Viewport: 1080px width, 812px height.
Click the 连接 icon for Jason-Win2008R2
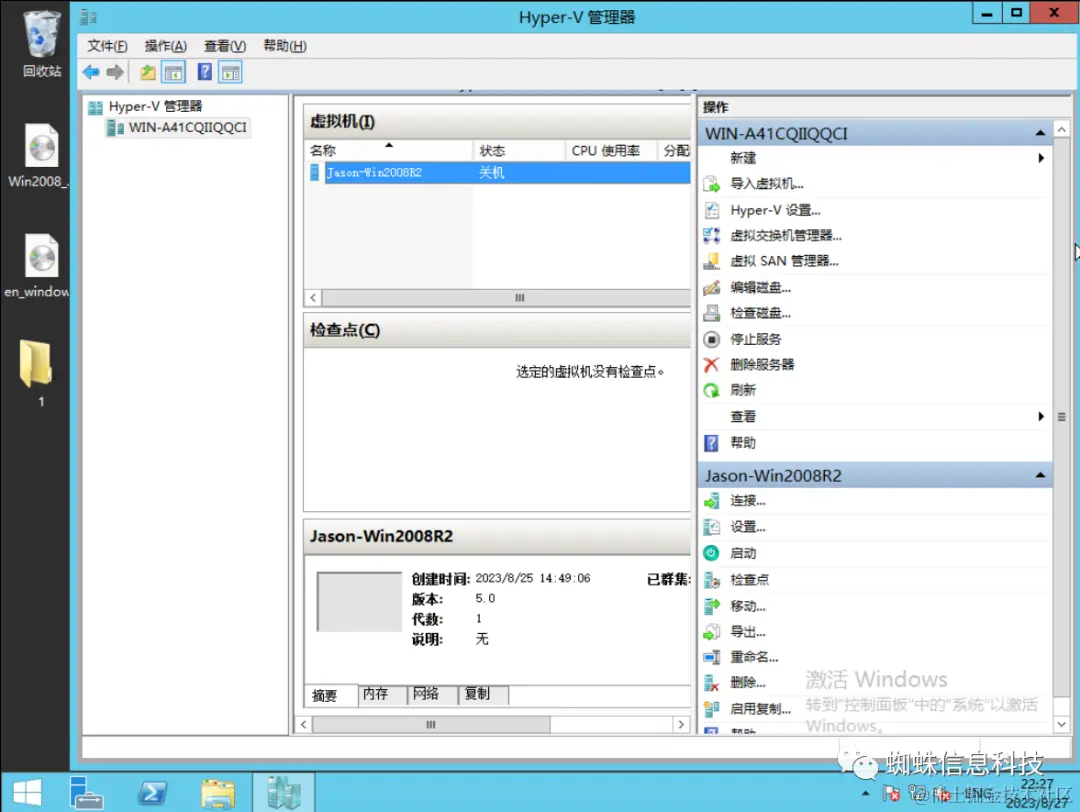(712, 501)
